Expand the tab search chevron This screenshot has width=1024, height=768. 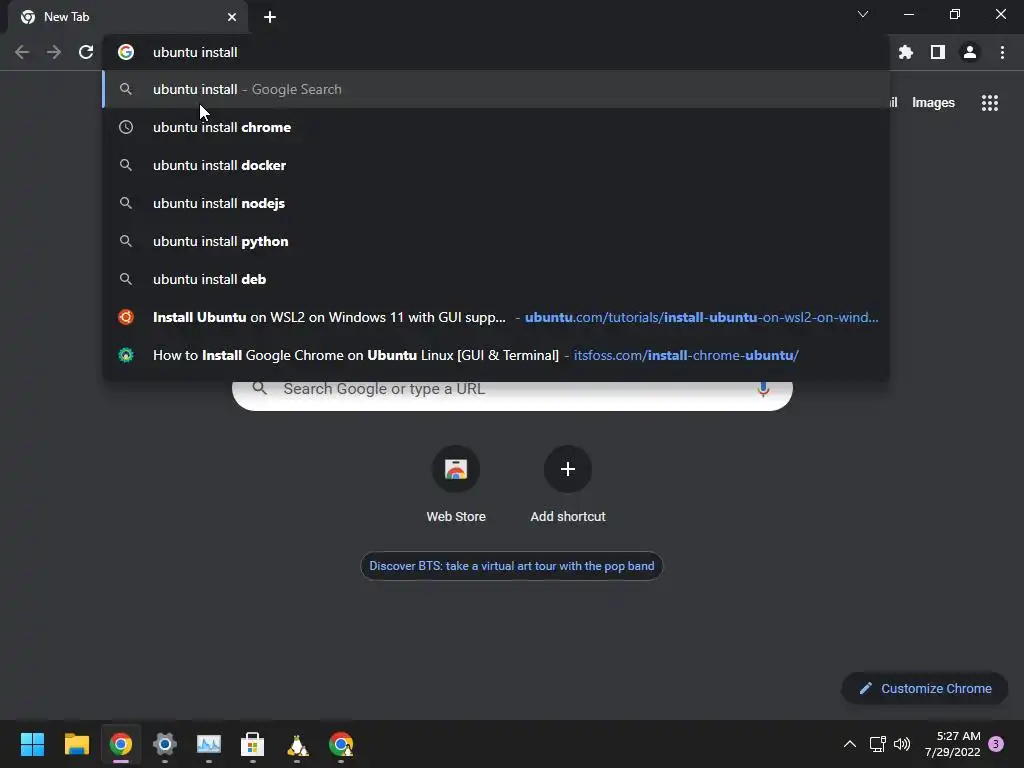coord(863,14)
